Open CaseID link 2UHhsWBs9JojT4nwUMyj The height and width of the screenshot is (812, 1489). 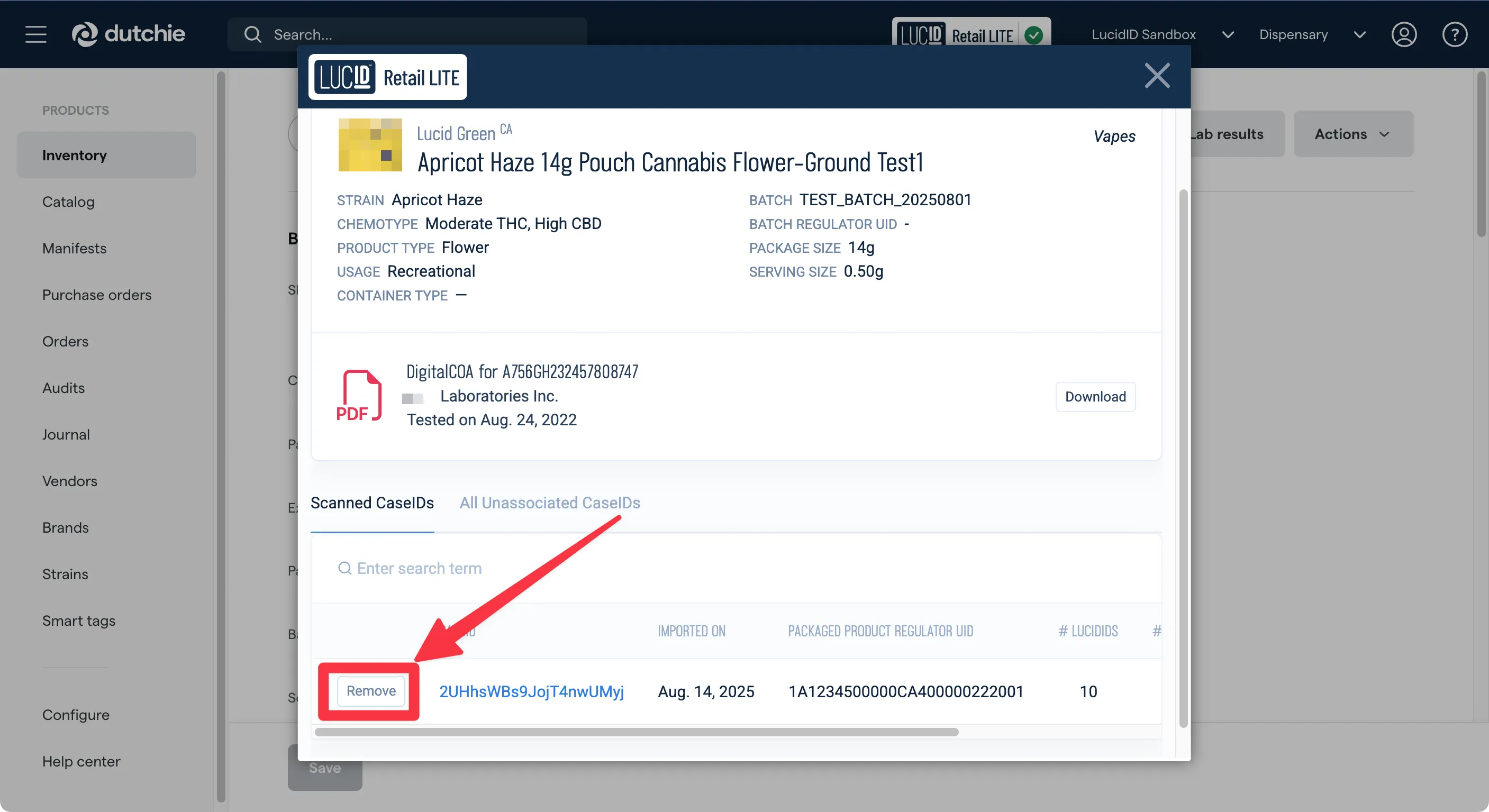coord(531,691)
